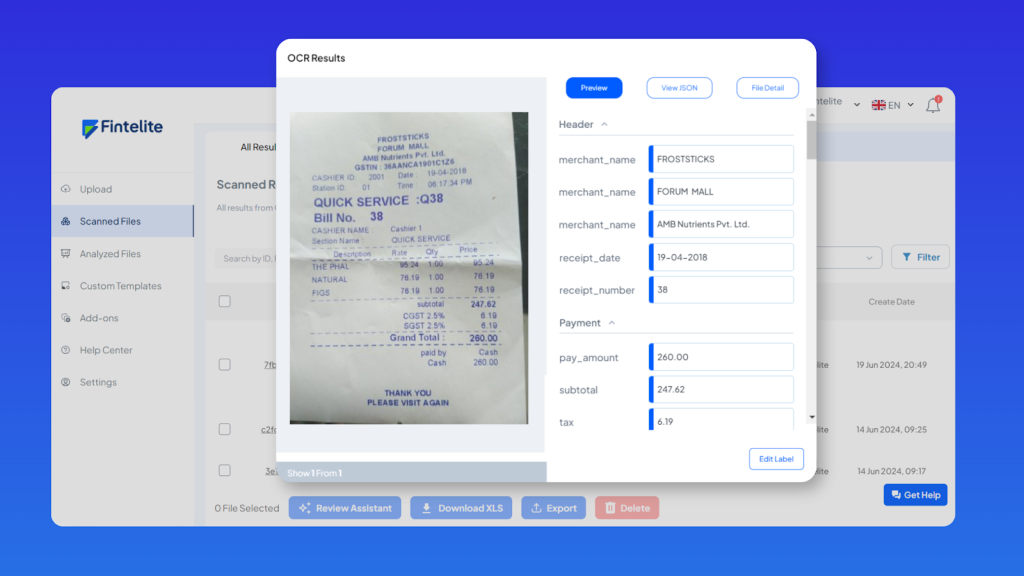The width and height of the screenshot is (1024, 576).
Task: Click the receipt_date input field
Action: 722,257
